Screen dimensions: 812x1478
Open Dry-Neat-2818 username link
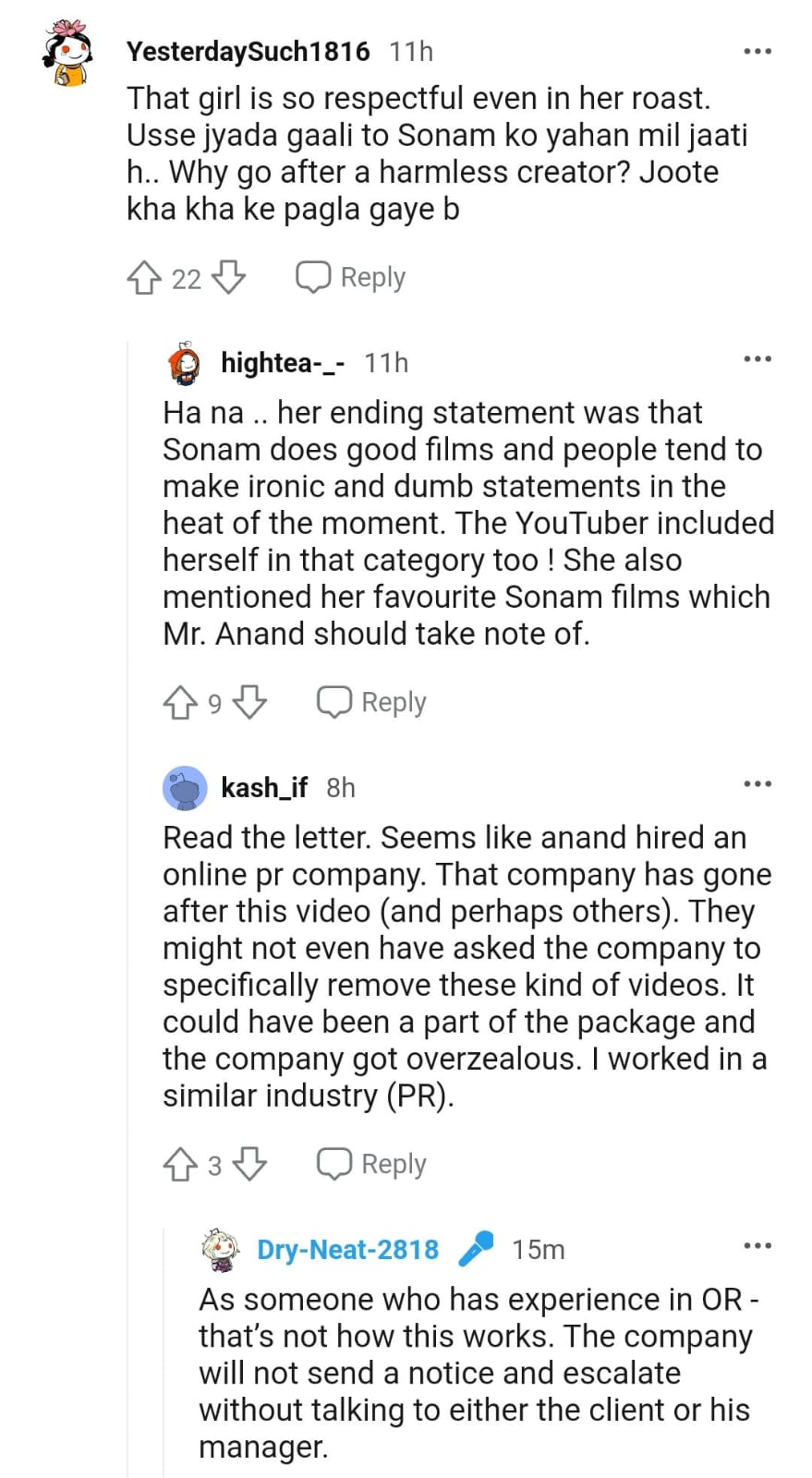347,1250
